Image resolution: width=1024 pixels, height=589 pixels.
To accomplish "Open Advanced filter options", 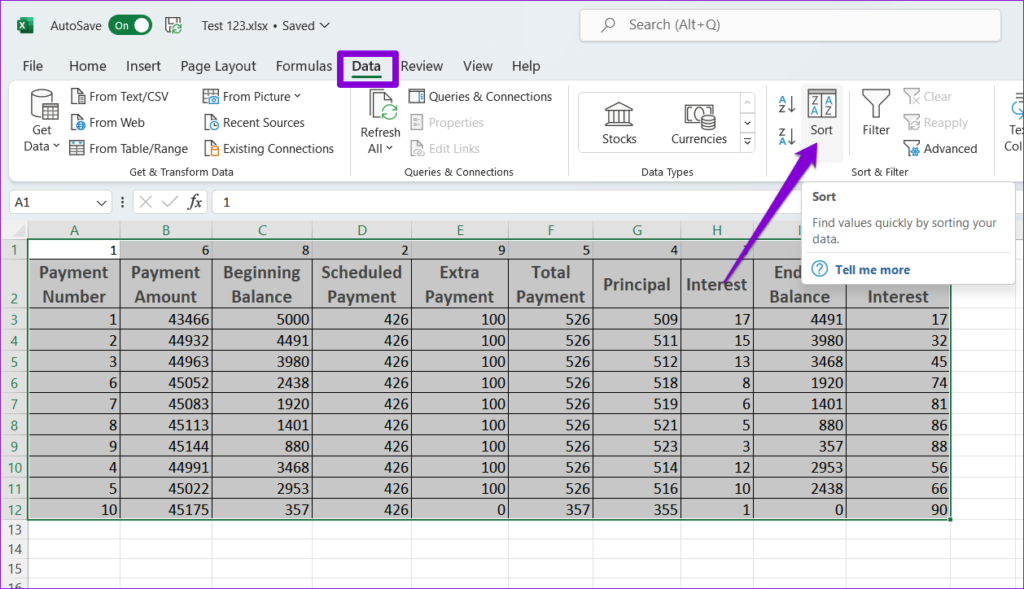I will (x=941, y=148).
